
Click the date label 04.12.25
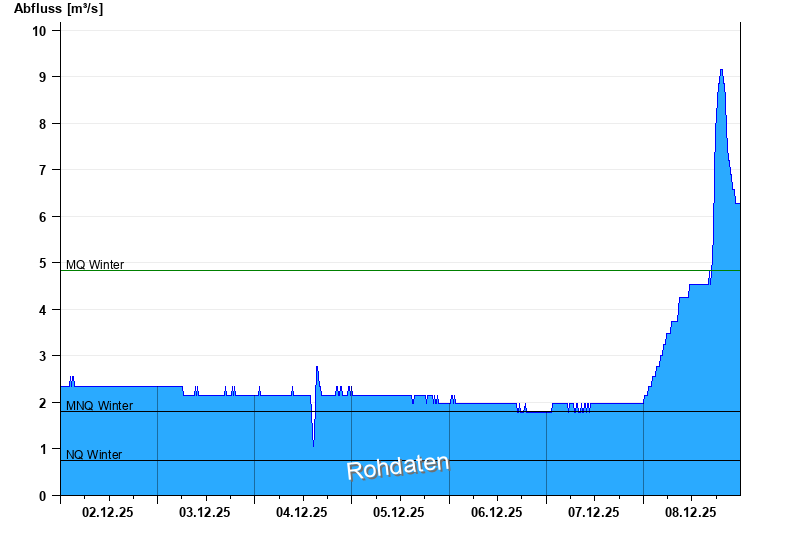[302, 512]
